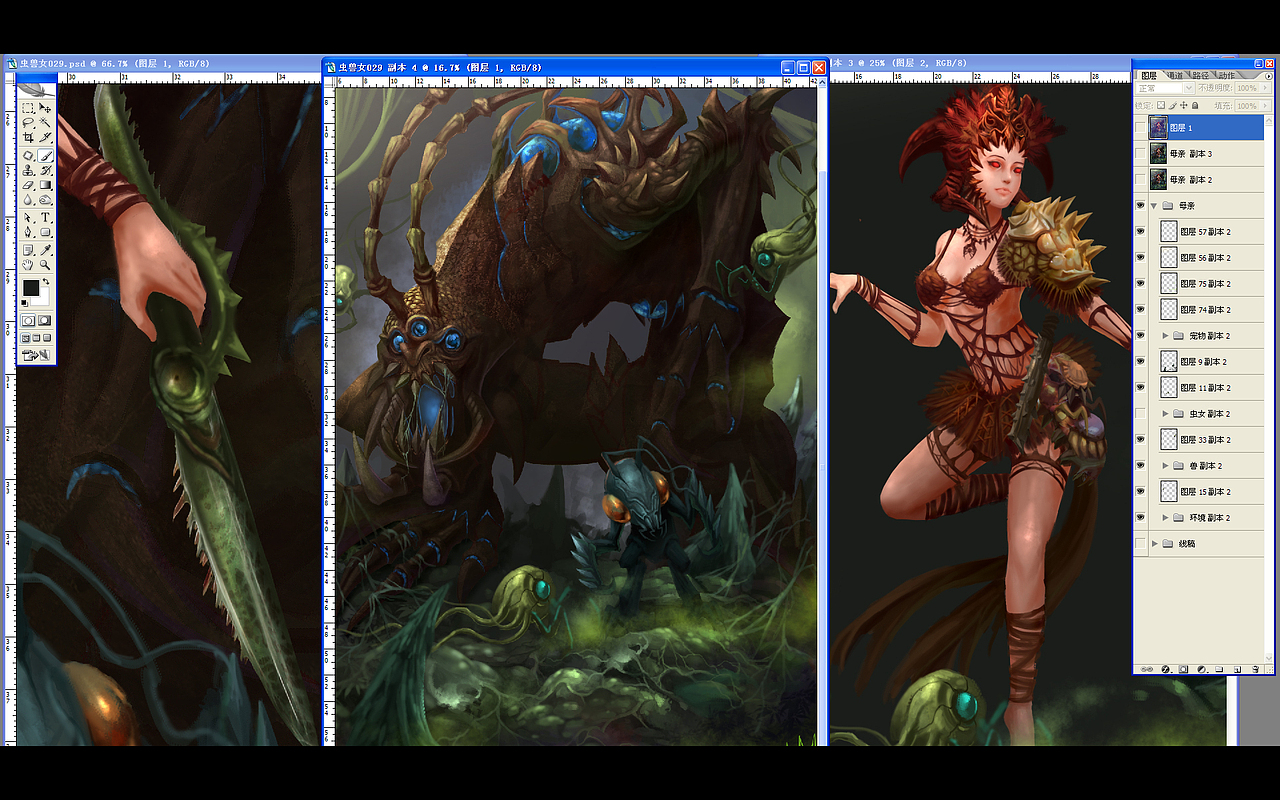Expand the 环境 副本 2 group
The height and width of the screenshot is (800, 1280).
(x=1165, y=518)
